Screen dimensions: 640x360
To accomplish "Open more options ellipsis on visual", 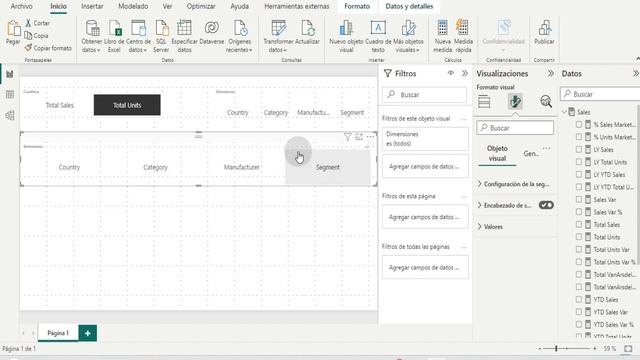I will click(370, 137).
